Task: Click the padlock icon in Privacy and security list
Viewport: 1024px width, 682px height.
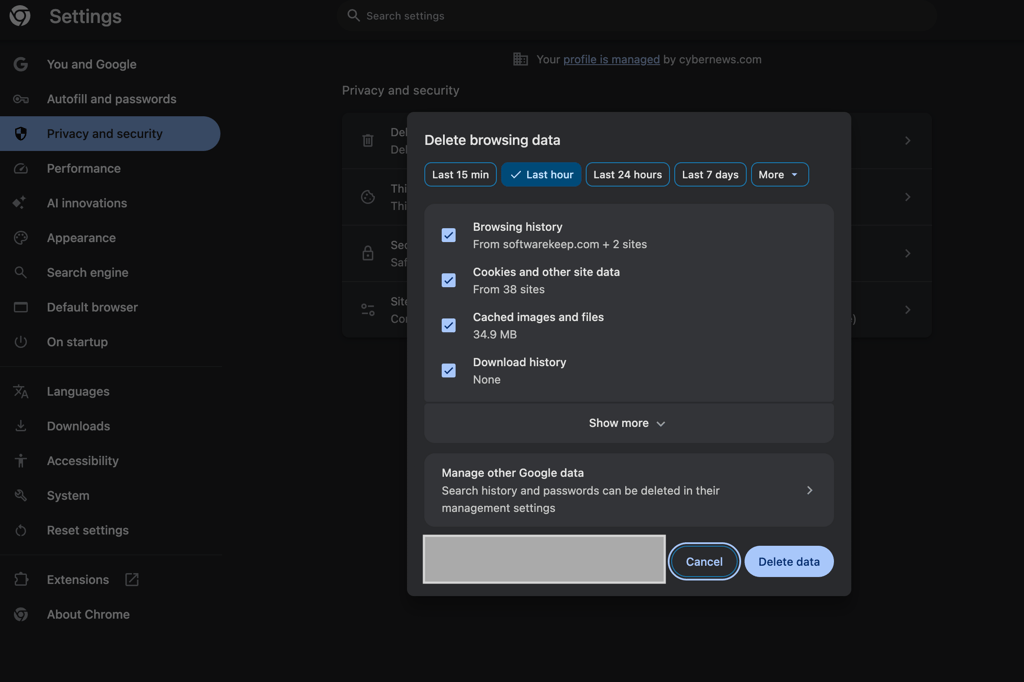Action: (x=368, y=253)
